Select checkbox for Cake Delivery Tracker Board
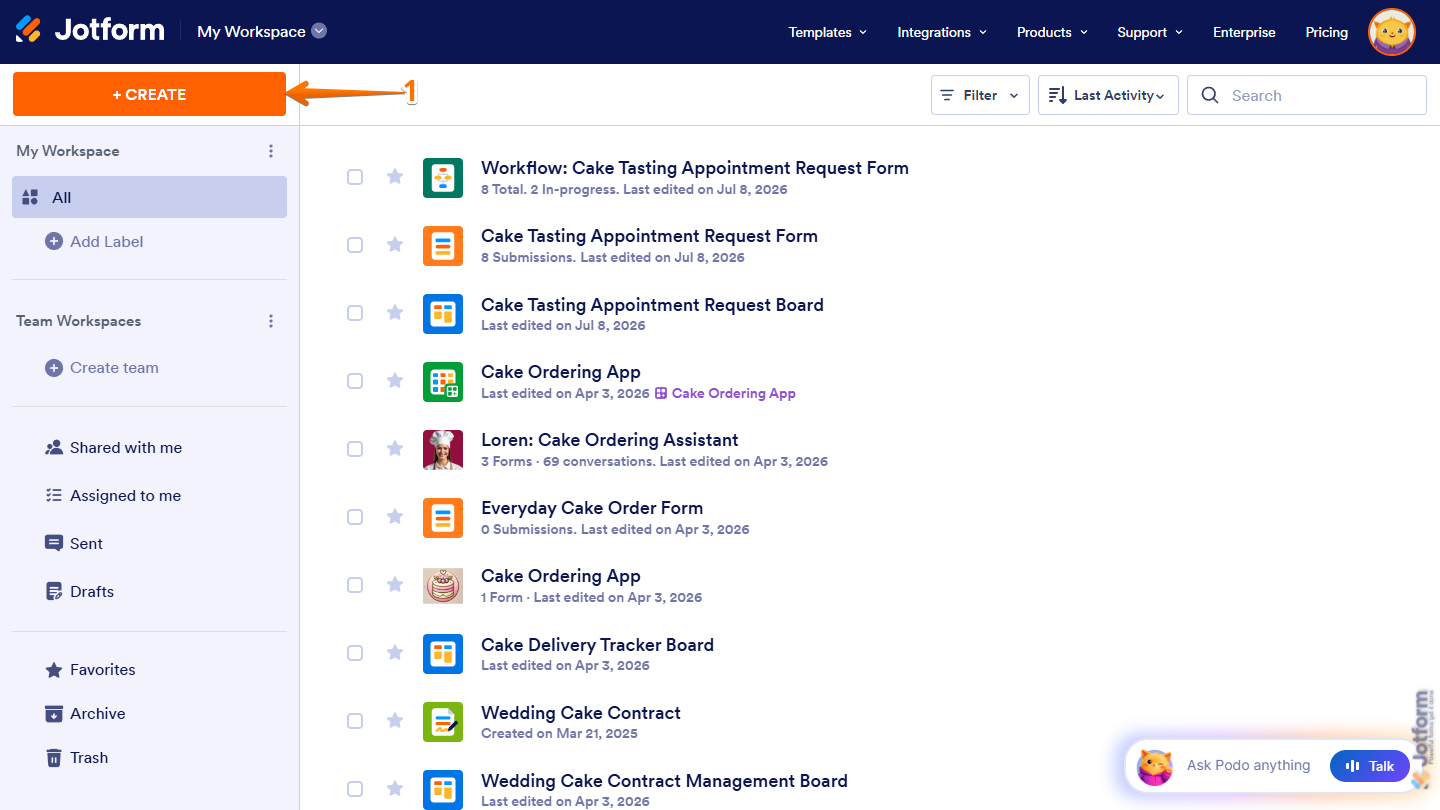 tap(355, 653)
